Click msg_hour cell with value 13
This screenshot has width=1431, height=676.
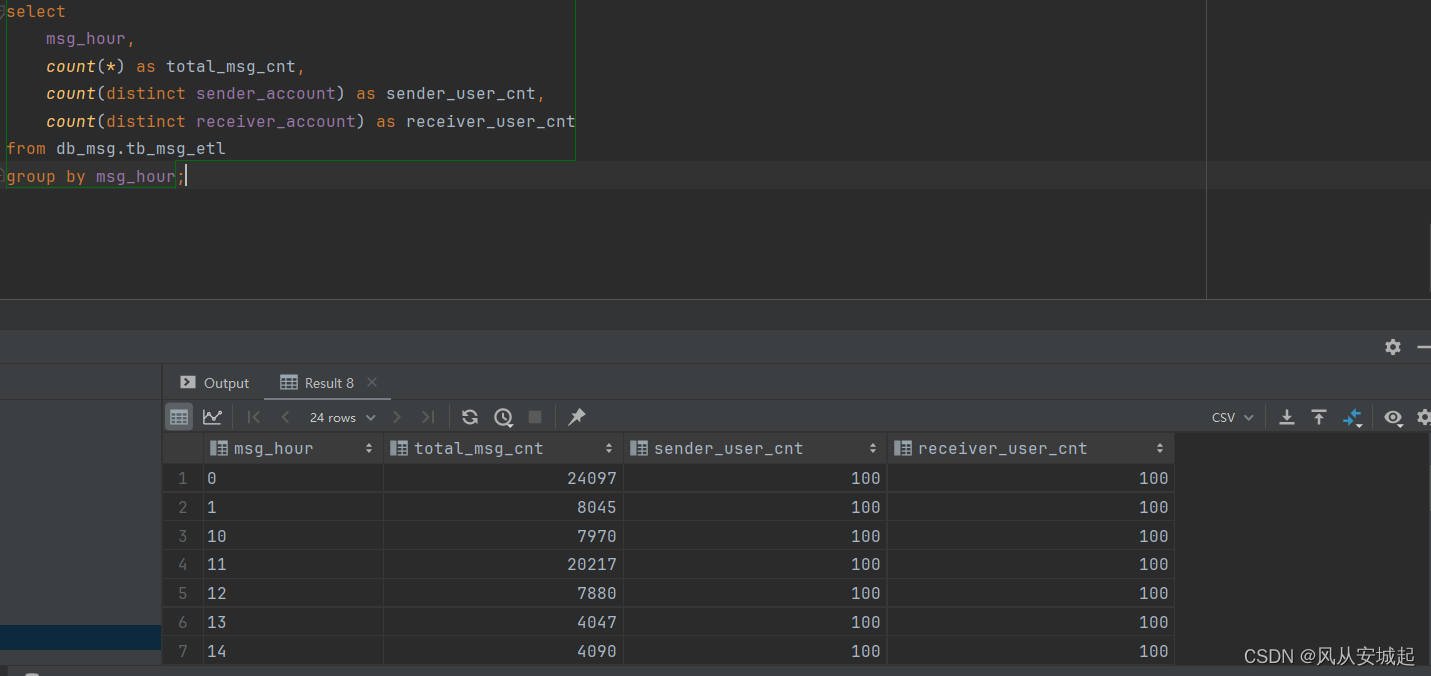click(293, 622)
